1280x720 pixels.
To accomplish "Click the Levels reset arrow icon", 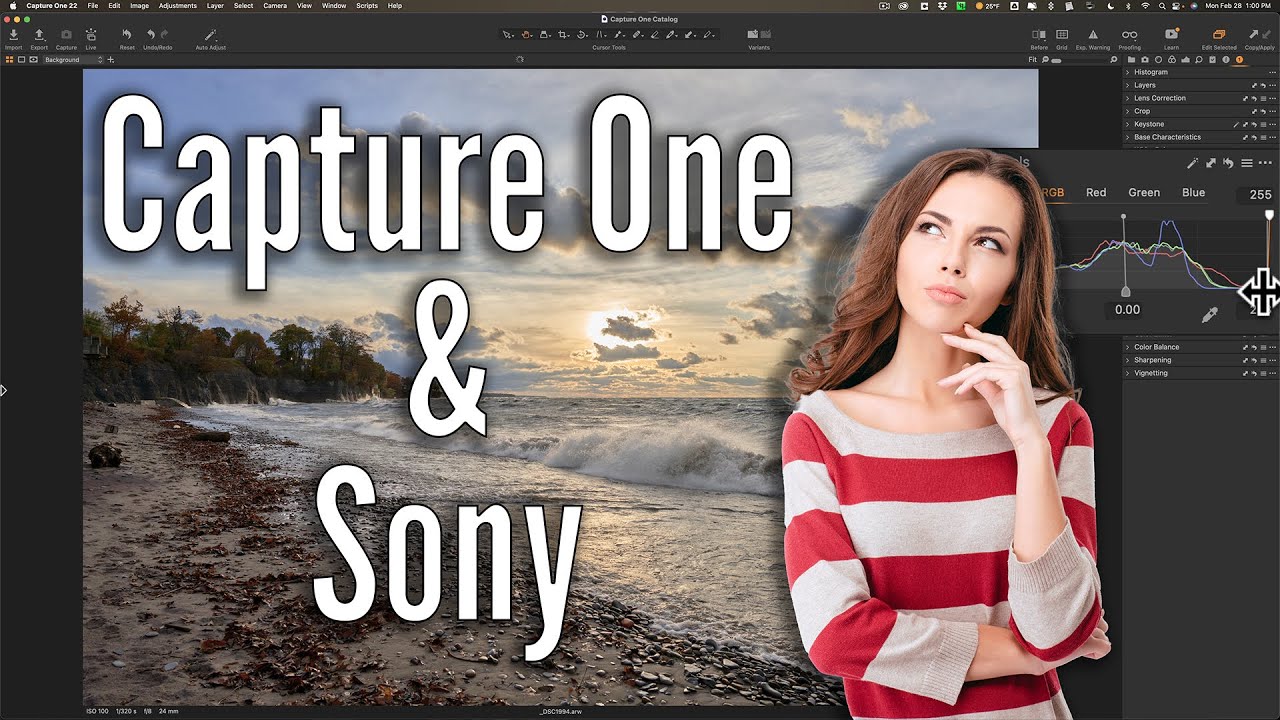I will click(1229, 163).
